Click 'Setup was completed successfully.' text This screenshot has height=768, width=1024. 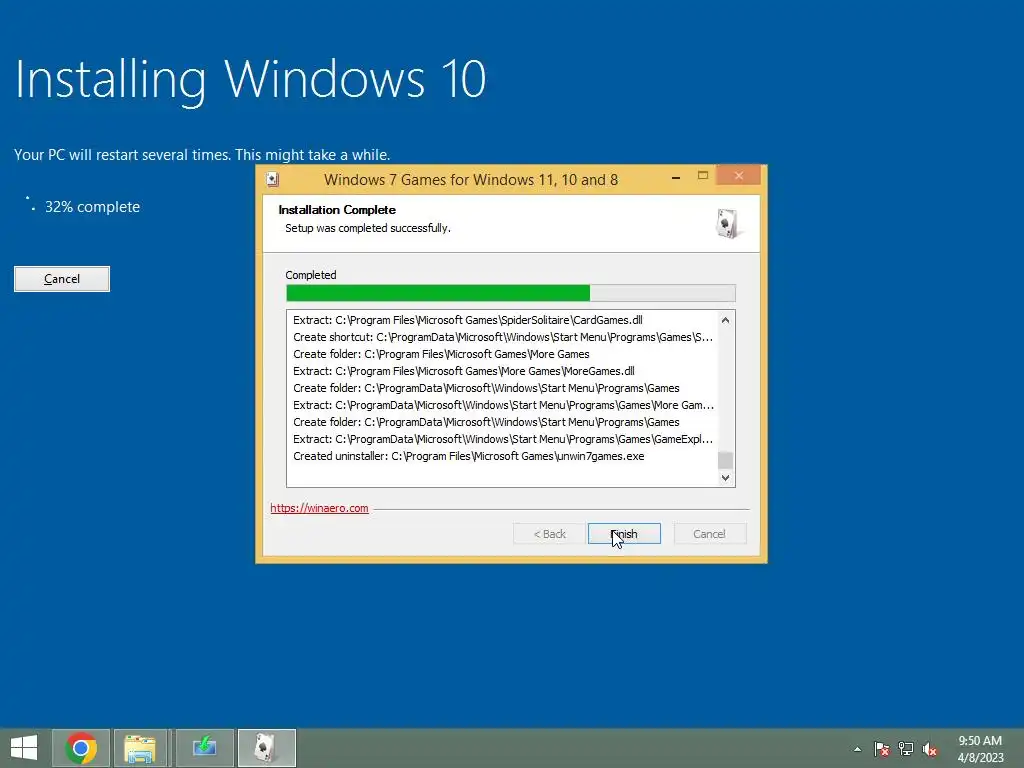pos(368,228)
